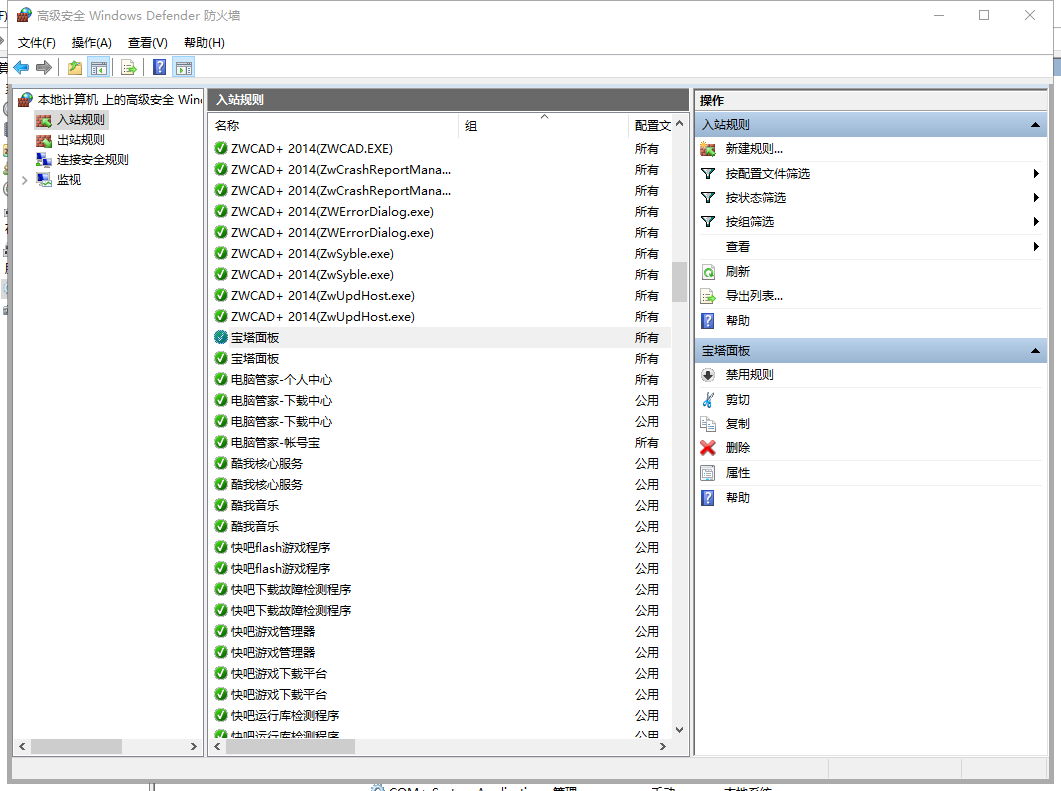Click the tree pane scroll right arrow
The image size is (1061, 791).
tap(194, 746)
